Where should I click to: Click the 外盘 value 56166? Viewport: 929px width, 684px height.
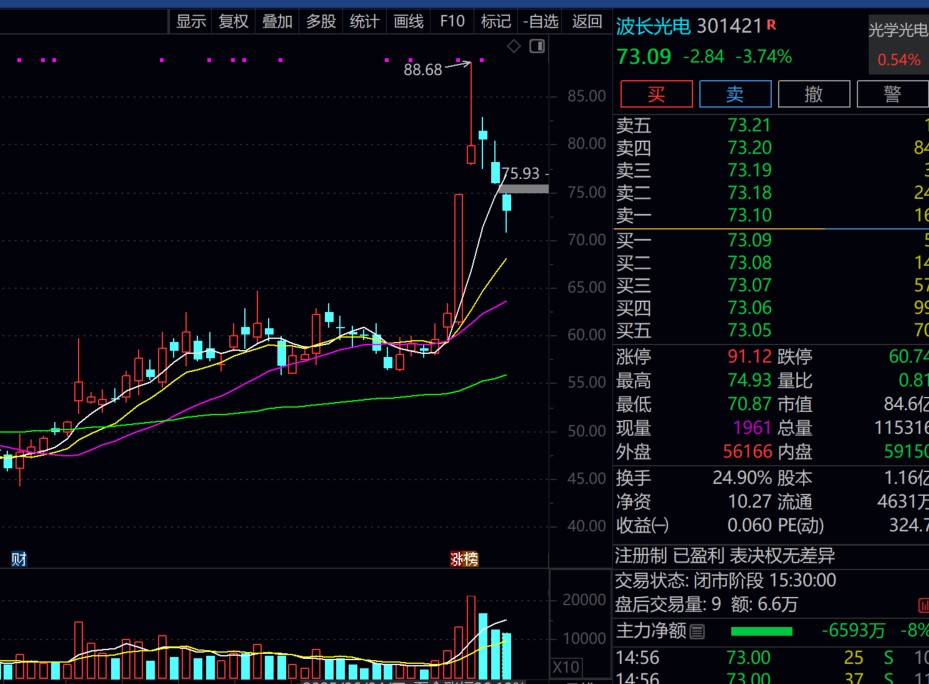(747, 452)
